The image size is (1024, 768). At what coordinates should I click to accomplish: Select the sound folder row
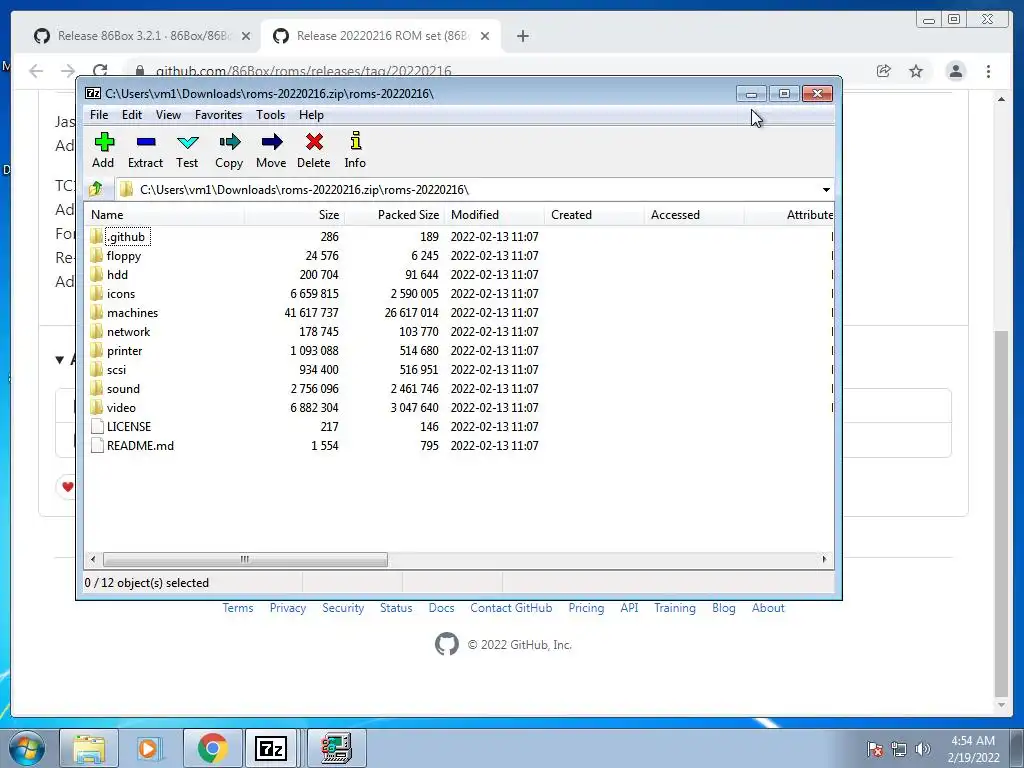pyautogui.click(x=458, y=389)
